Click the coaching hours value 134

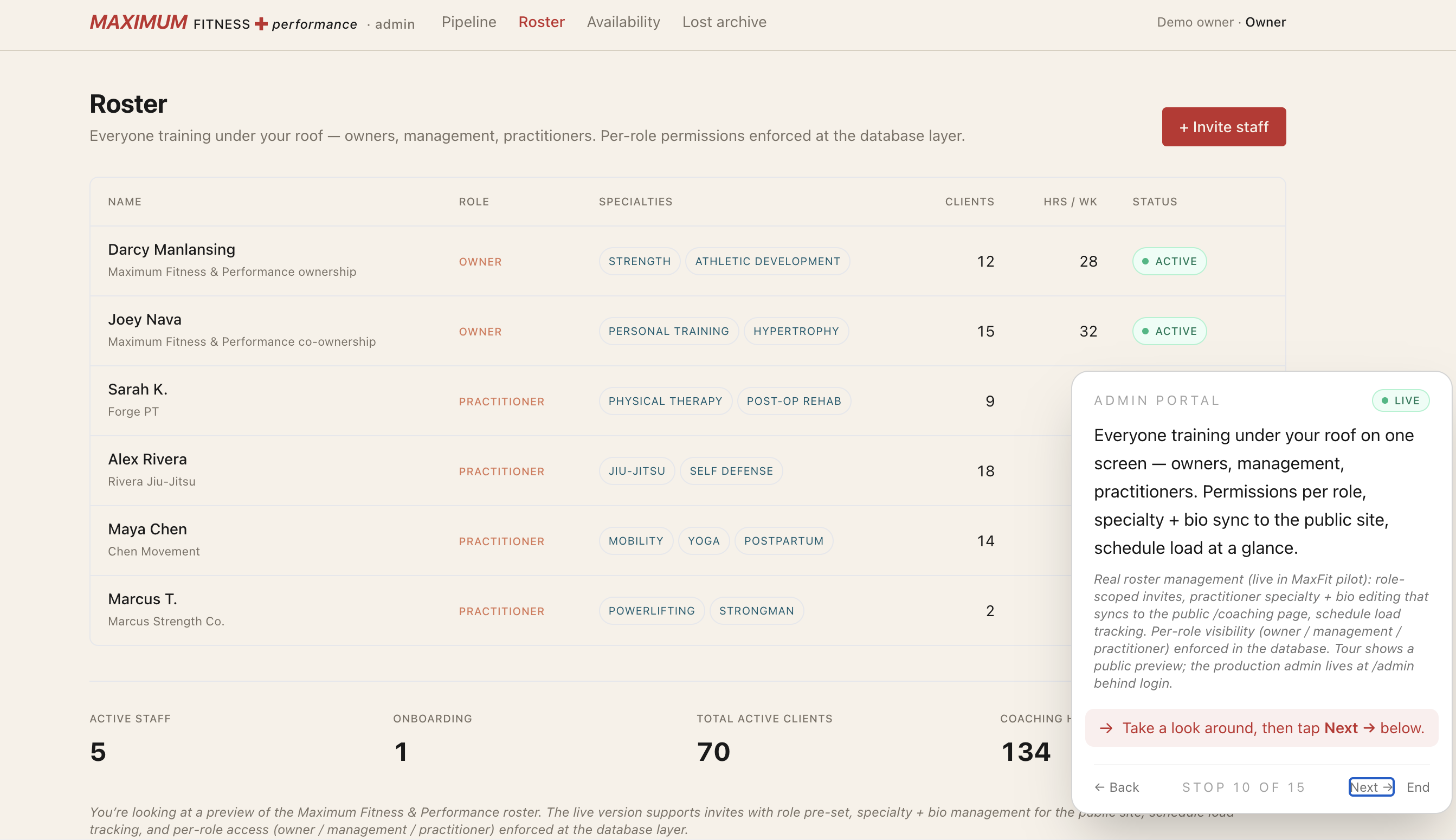click(1026, 752)
